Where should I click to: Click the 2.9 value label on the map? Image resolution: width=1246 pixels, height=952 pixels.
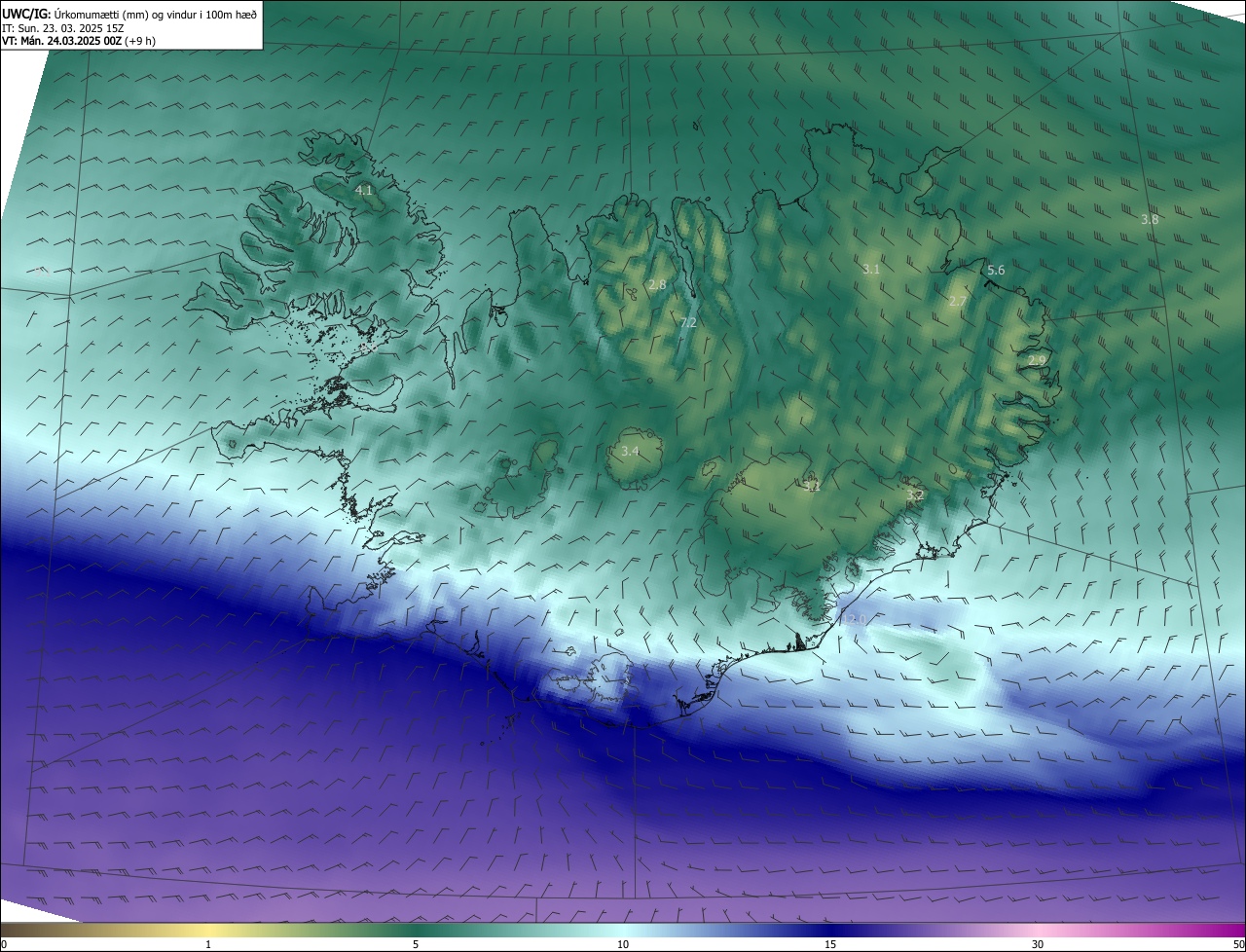pos(1037,360)
